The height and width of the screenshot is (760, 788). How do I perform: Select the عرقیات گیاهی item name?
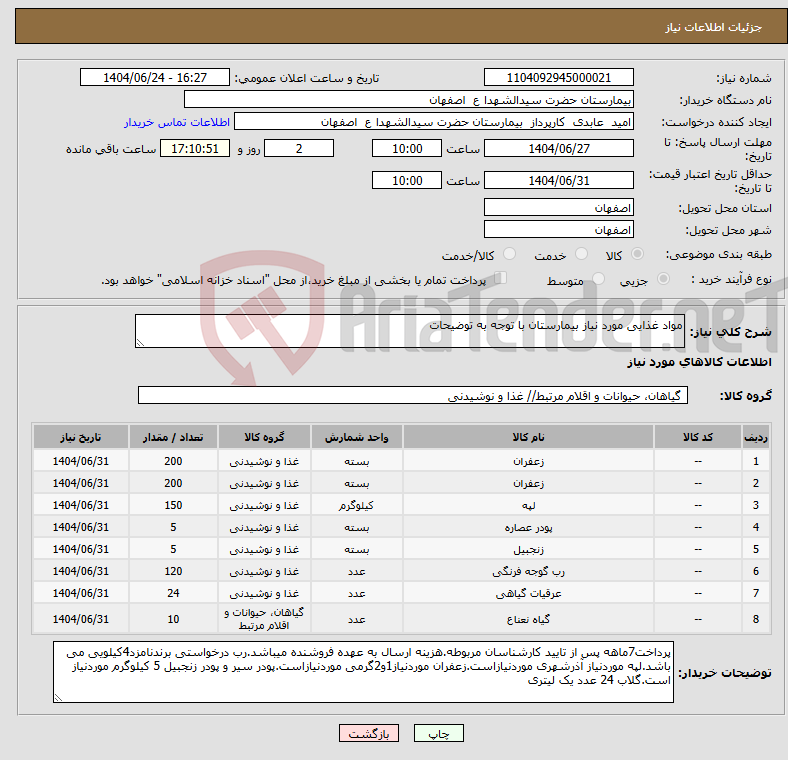(x=528, y=594)
